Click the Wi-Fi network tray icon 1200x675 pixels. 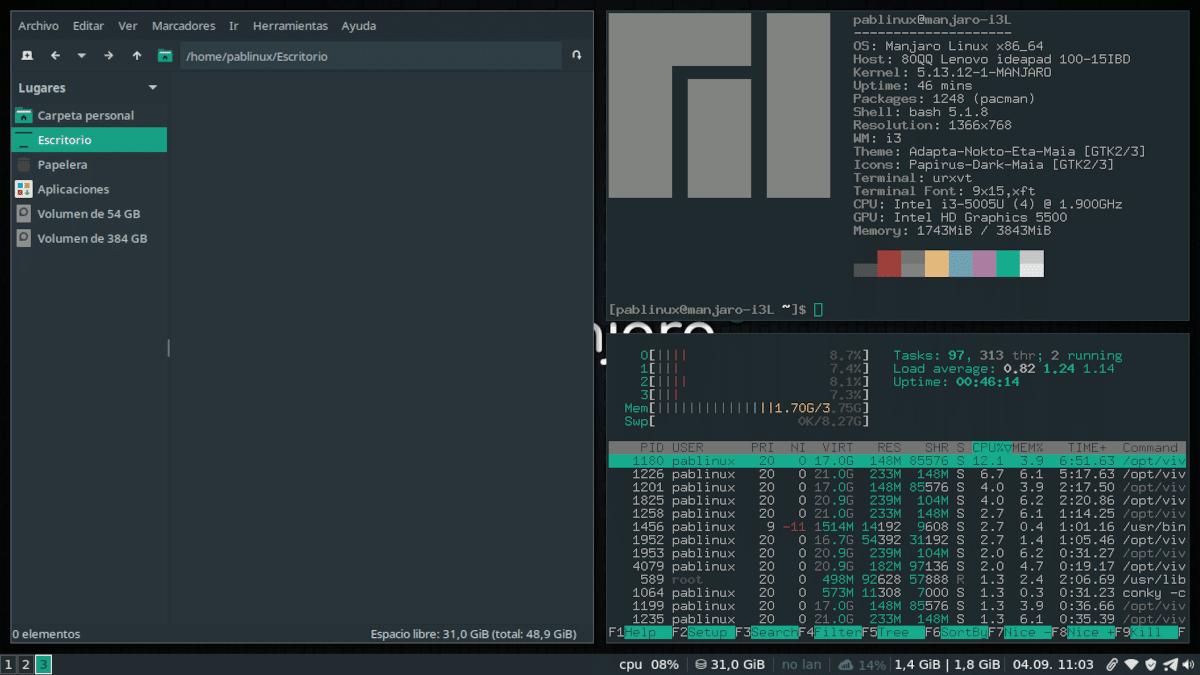pos(1131,664)
